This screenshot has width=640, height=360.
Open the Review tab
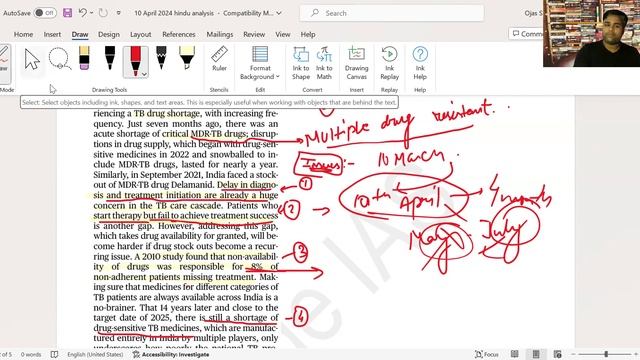(x=254, y=35)
